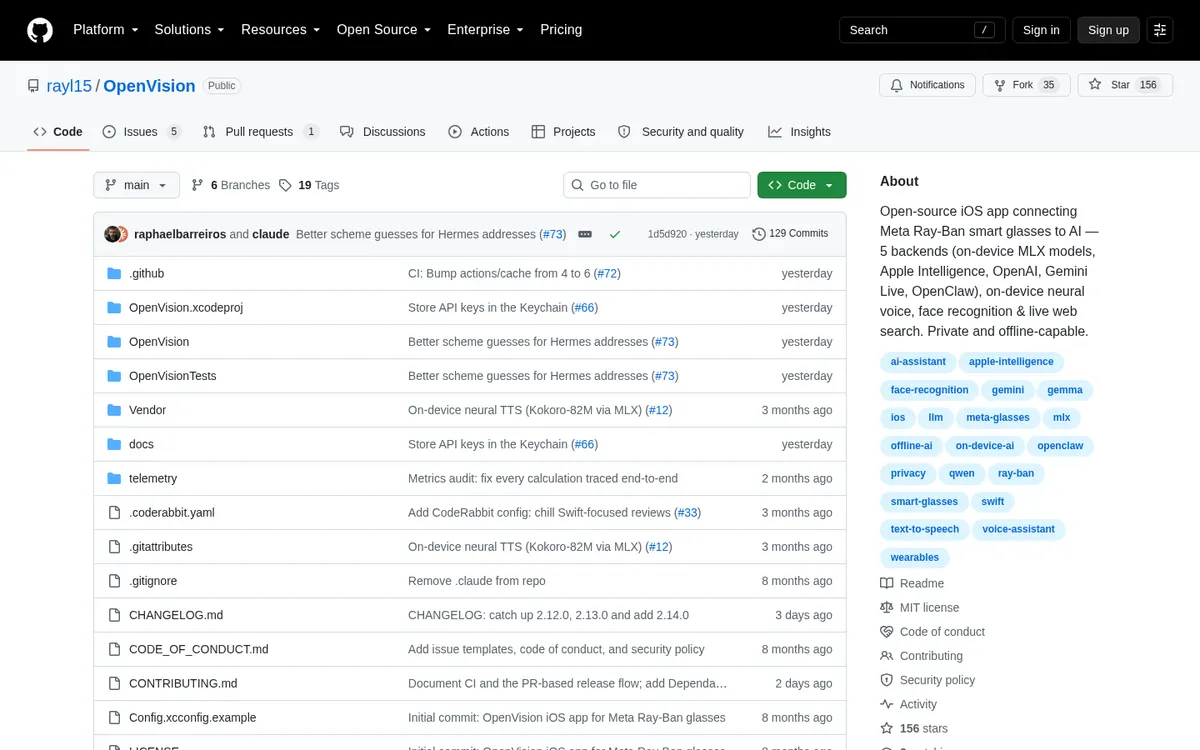The image size is (1200, 750).
Task: Switch to the Pull requests tab
Action: click(x=260, y=132)
